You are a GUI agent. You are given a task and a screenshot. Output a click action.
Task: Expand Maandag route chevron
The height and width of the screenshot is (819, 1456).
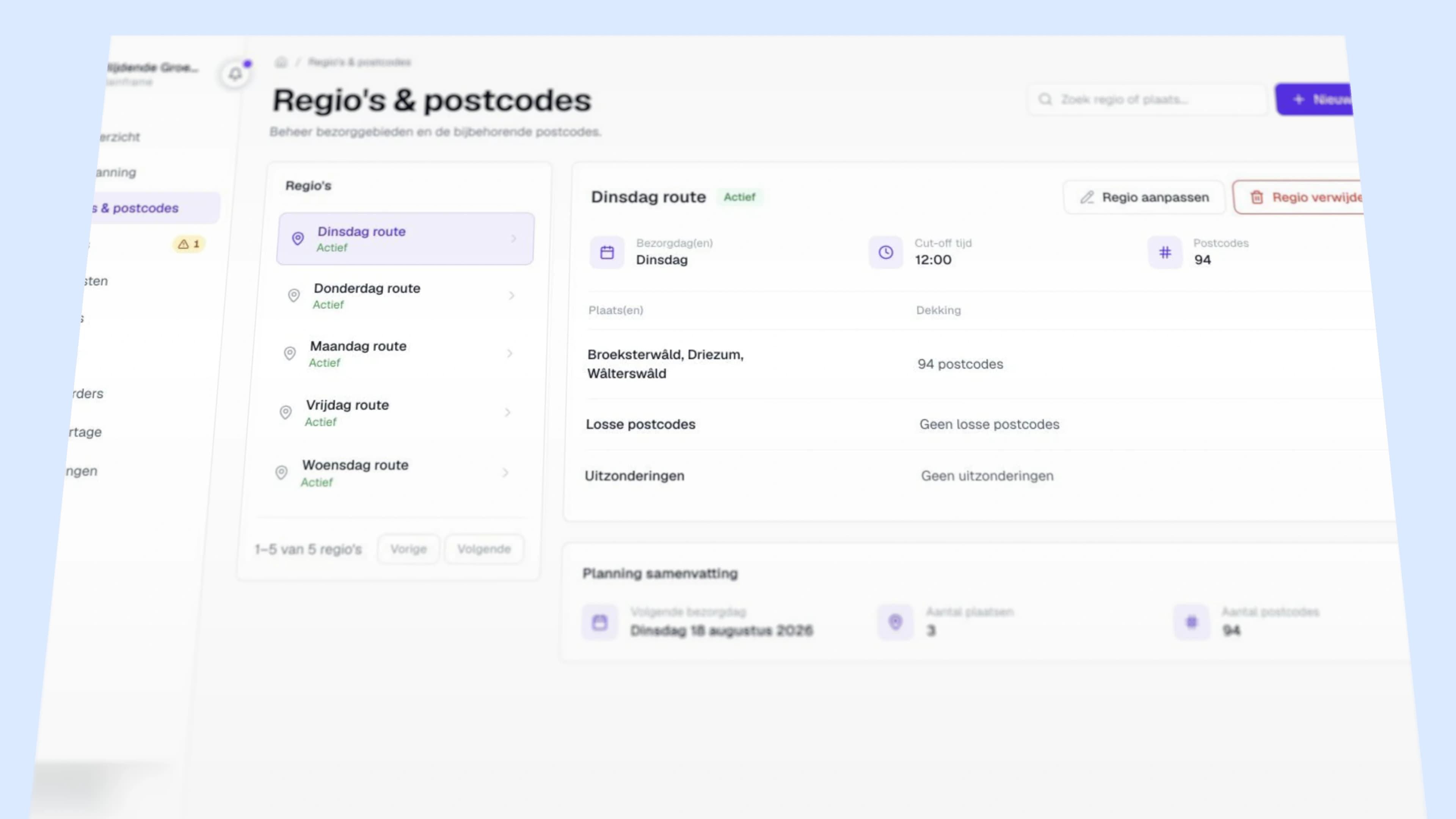point(509,353)
